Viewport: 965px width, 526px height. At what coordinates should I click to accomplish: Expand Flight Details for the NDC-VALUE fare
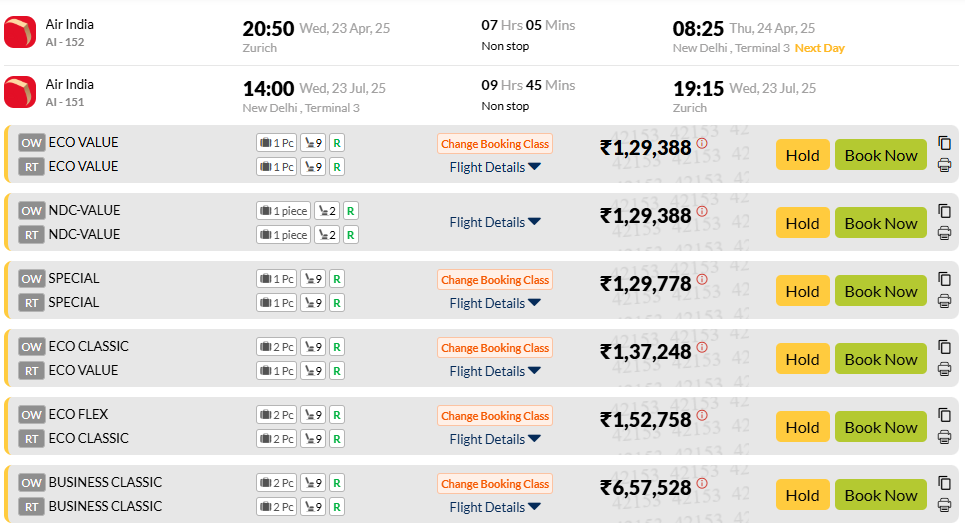point(495,222)
